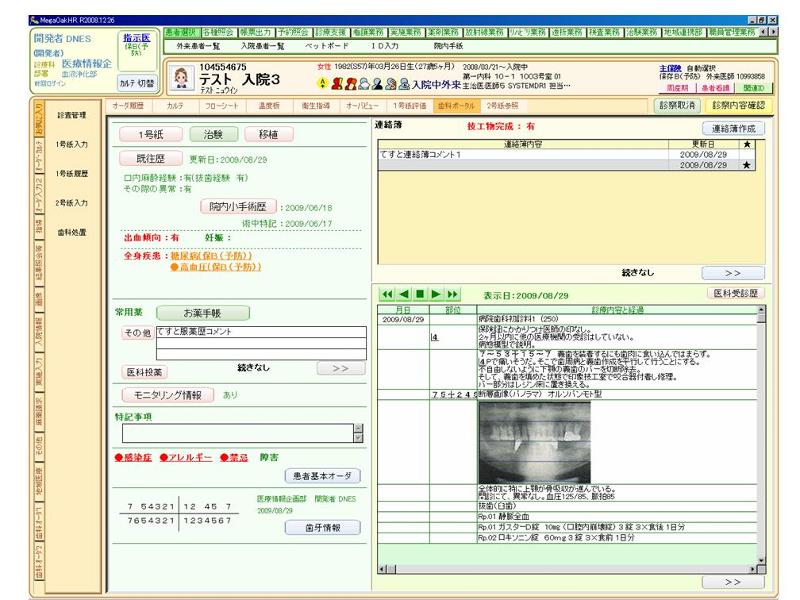This screenshot has height=600, width=800.
Task: Click the single backward arrow icon
Action: click(403, 295)
